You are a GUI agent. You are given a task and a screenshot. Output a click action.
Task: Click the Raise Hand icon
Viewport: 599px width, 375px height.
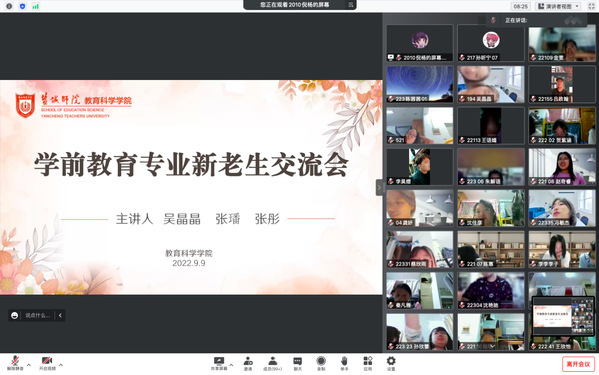(x=344, y=363)
